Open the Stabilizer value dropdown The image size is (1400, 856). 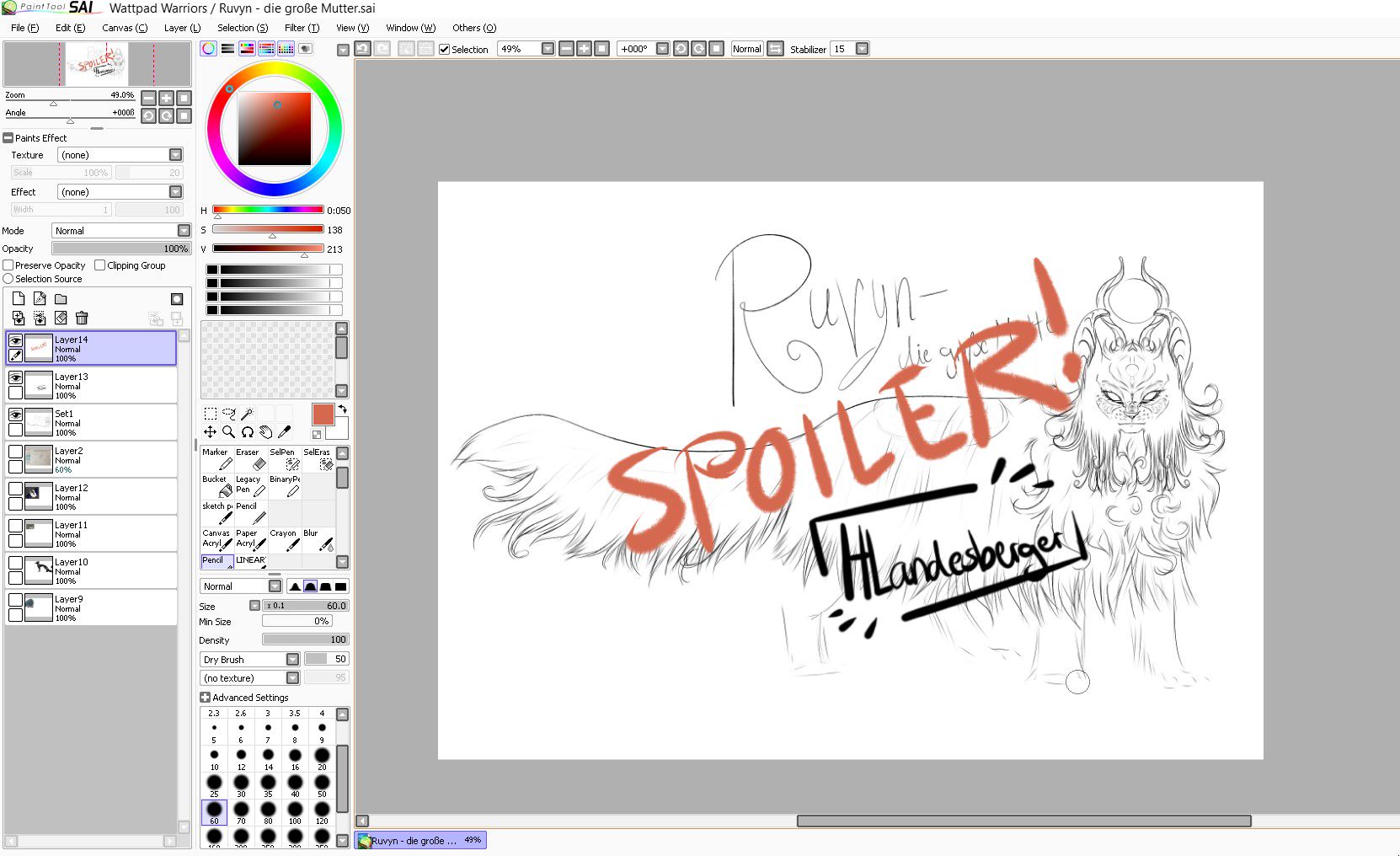(x=863, y=49)
